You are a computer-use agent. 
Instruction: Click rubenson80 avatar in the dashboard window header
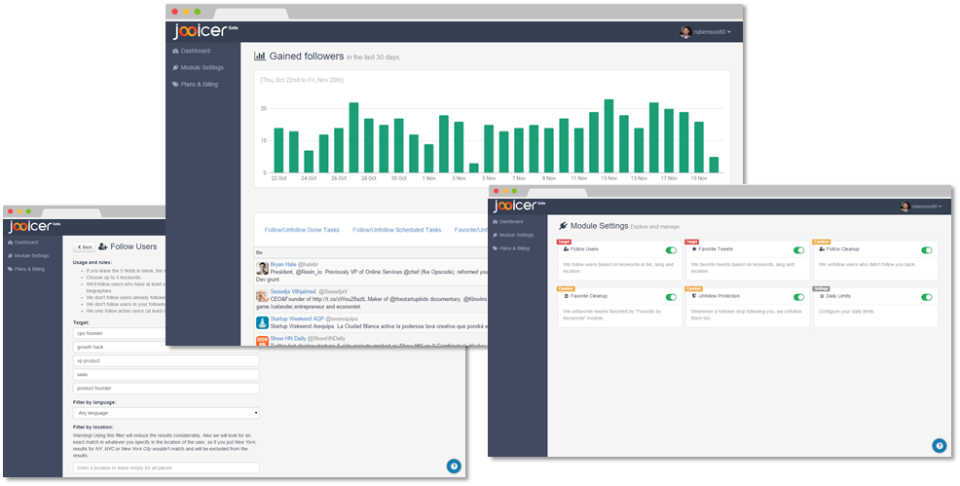[x=686, y=32]
